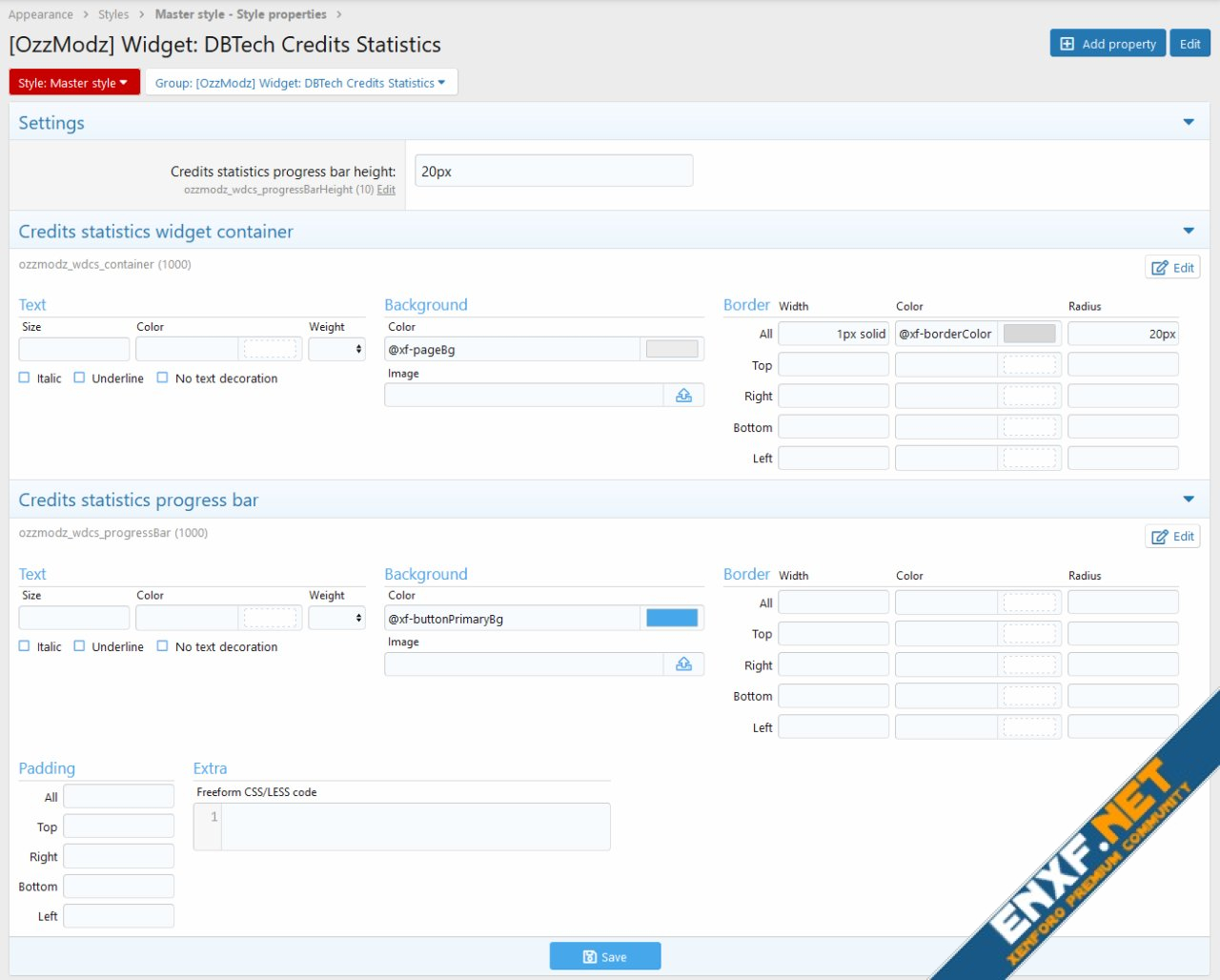Click the Edit icon button for ozzmodz_wdcs_container
1220x980 pixels.
pyautogui.click(x=1172, y=268)
